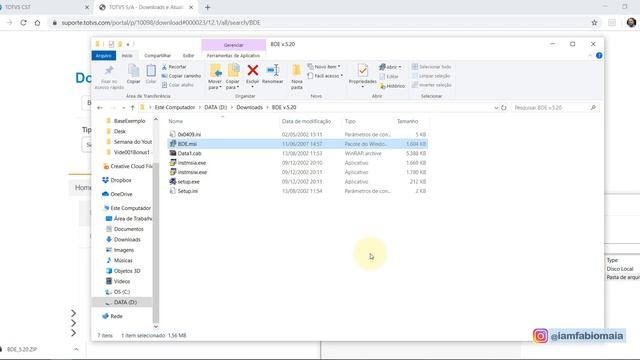Click Este Computador in address bar
The height and width of the screenshot is (360, 640).
175,107
